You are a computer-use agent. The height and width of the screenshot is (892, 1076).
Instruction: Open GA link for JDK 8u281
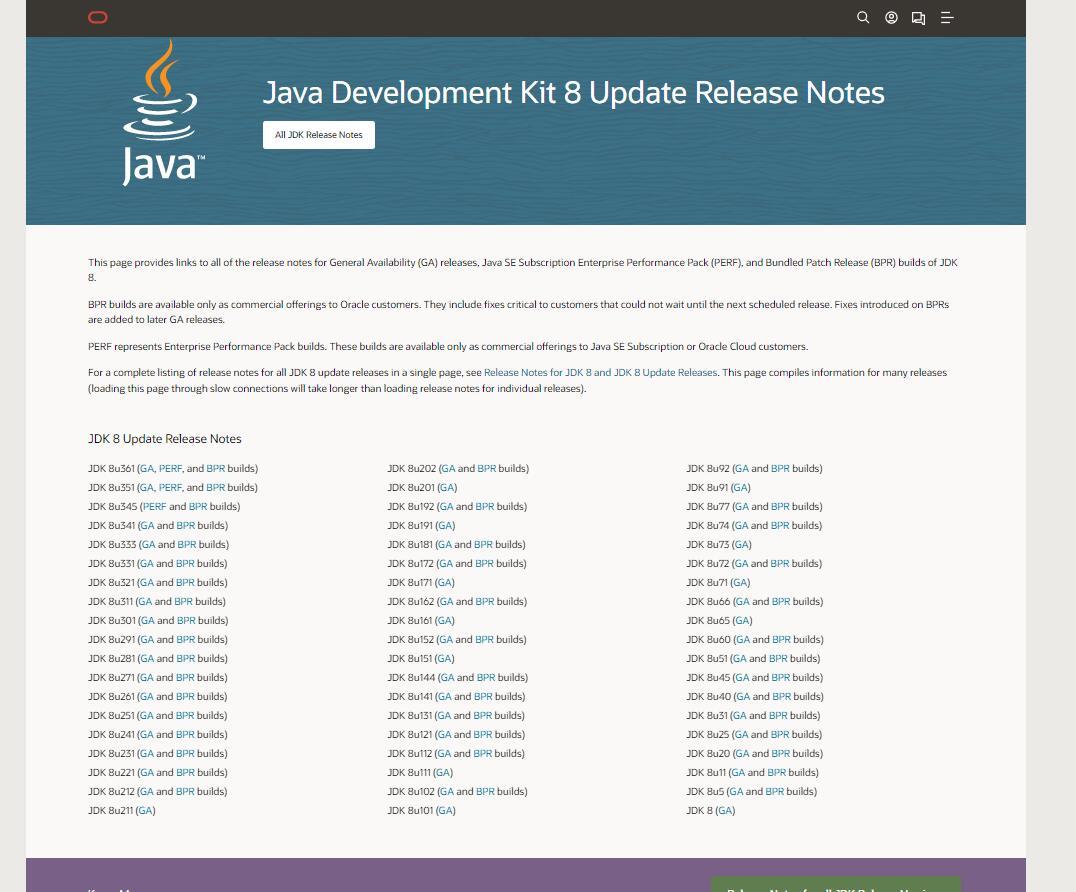(147, 659)
